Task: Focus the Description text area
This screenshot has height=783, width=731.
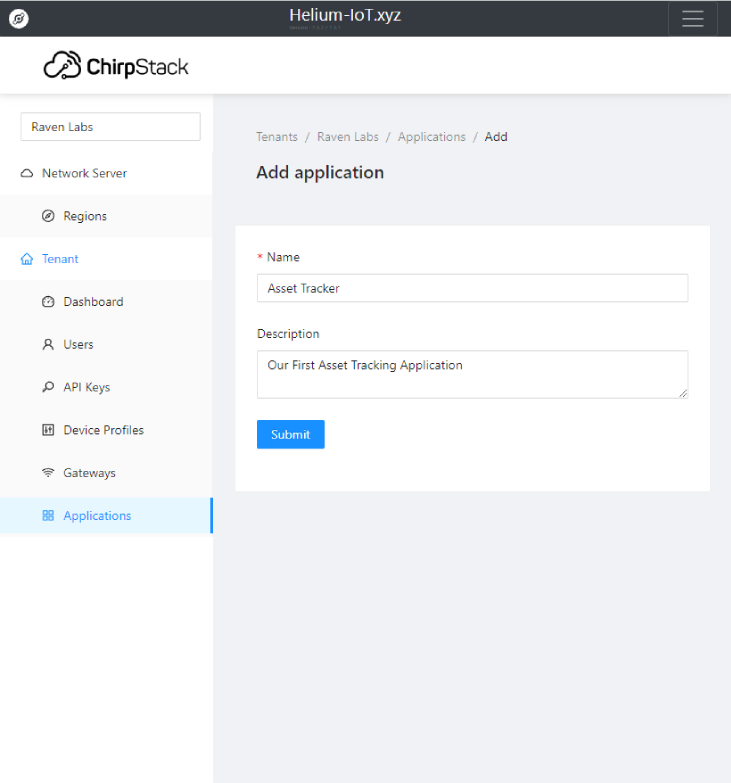Action: [472, 375]
